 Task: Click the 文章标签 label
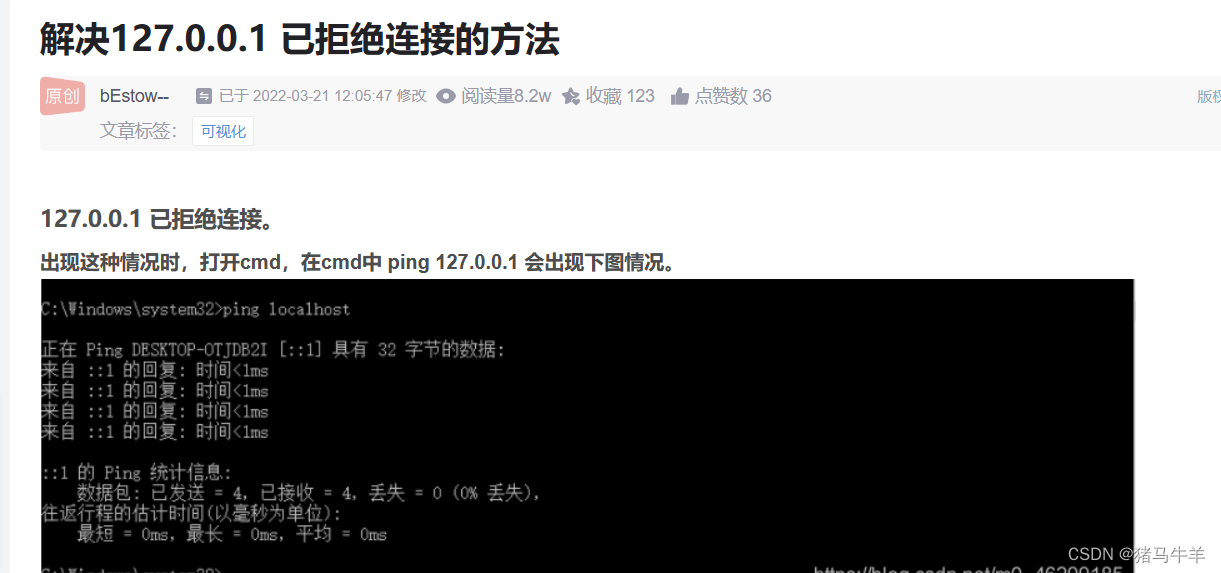139,131
